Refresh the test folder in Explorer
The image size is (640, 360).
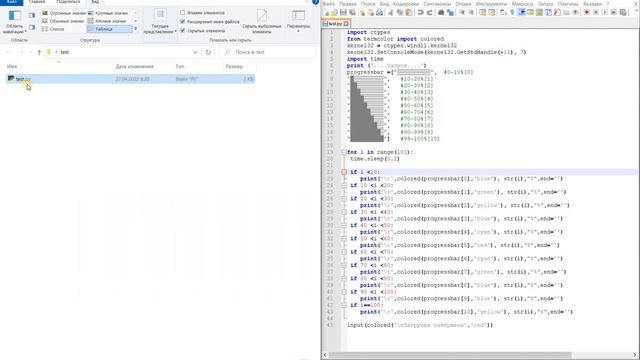[208, 52]
